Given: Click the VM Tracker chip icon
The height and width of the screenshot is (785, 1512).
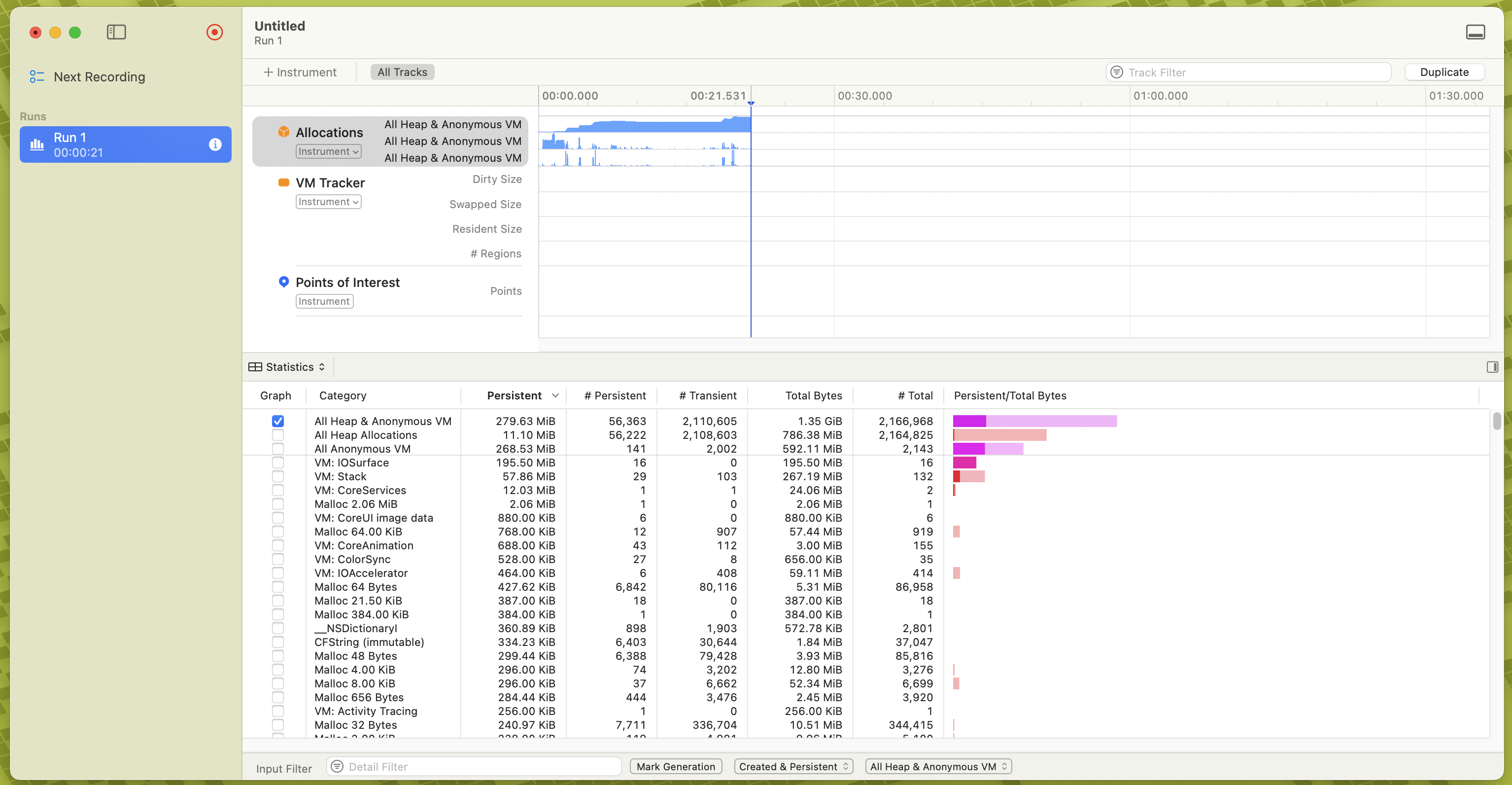Looking at the screenshot, I should (x=283, y=182).
